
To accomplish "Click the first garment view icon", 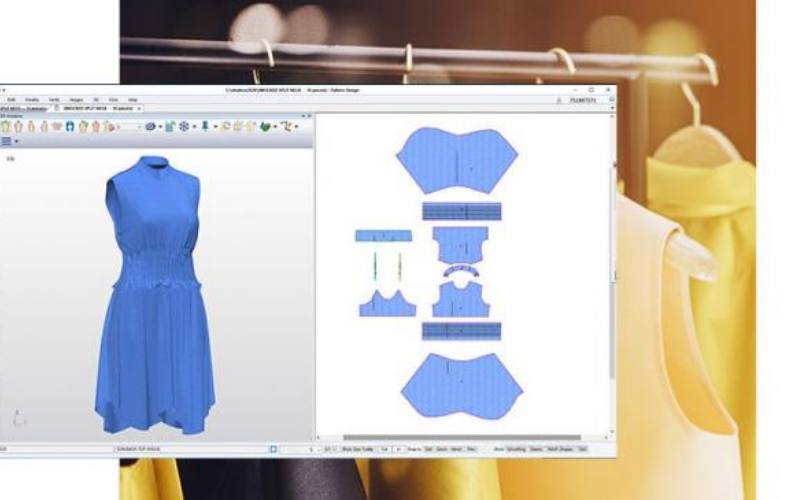I will tap(5, 126).
